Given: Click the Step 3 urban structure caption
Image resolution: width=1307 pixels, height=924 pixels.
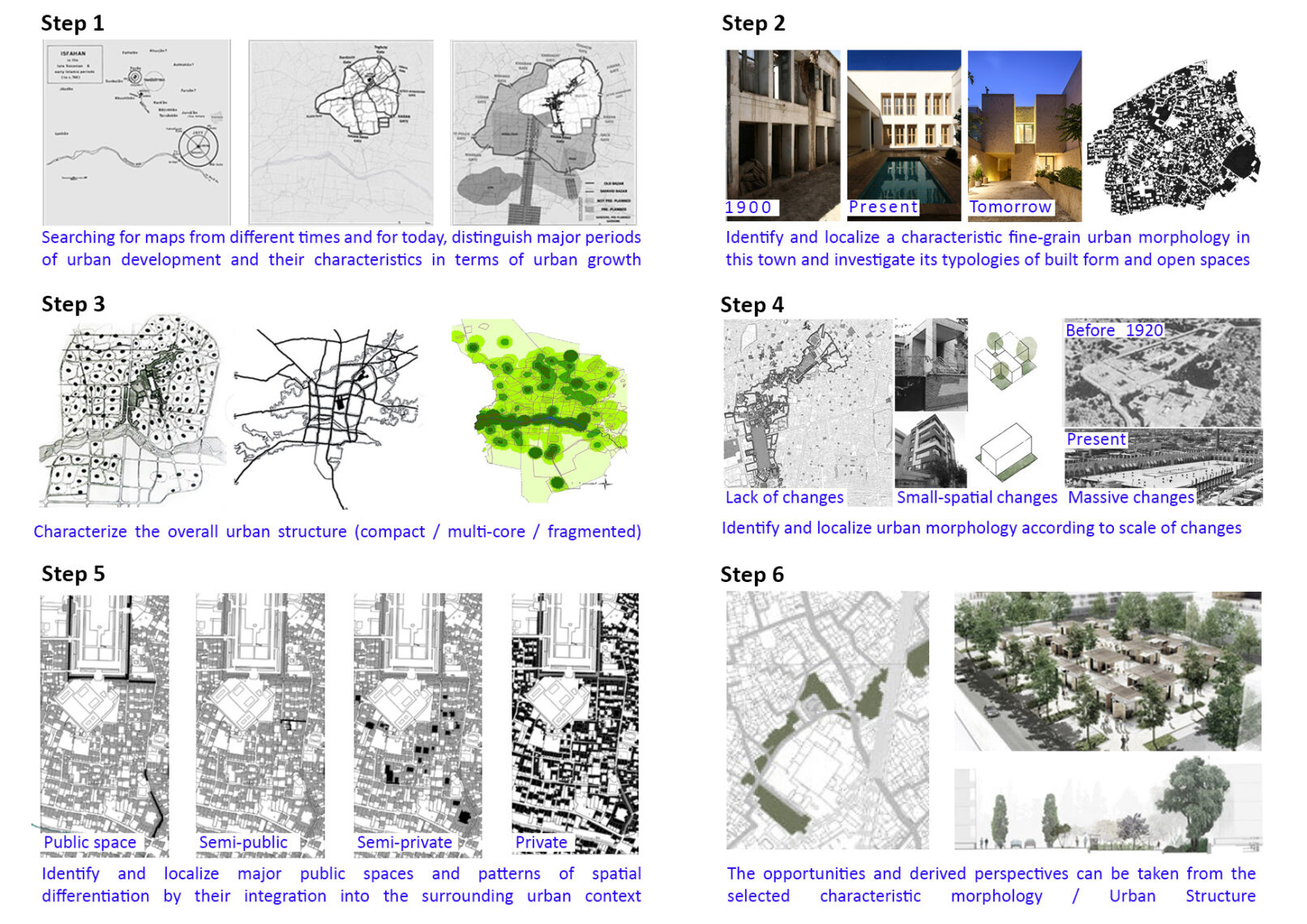Looking at the screenshot, I should pos(337,532).
